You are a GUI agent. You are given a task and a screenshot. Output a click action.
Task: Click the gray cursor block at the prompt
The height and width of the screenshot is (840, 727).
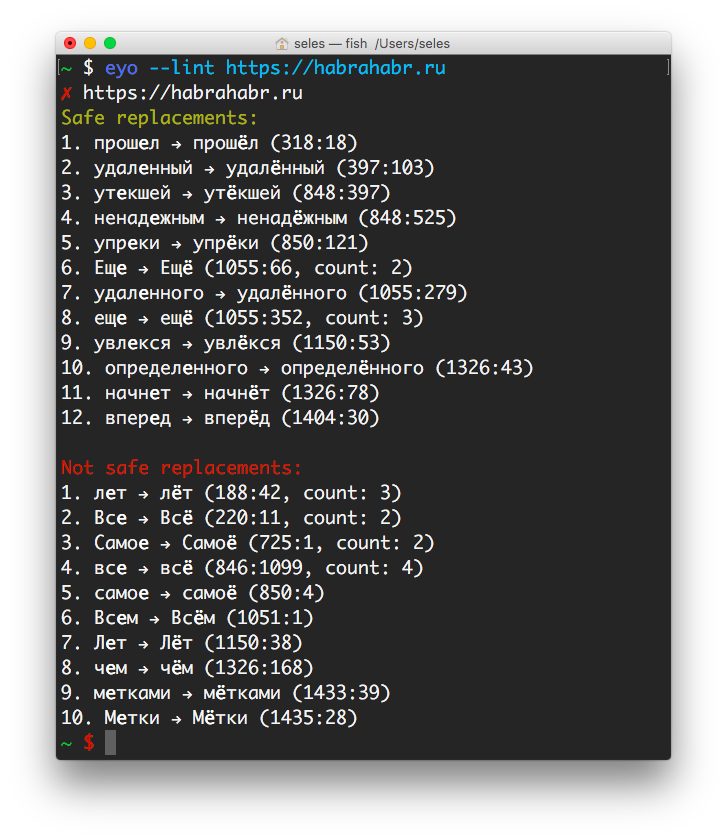click(110, 742)
